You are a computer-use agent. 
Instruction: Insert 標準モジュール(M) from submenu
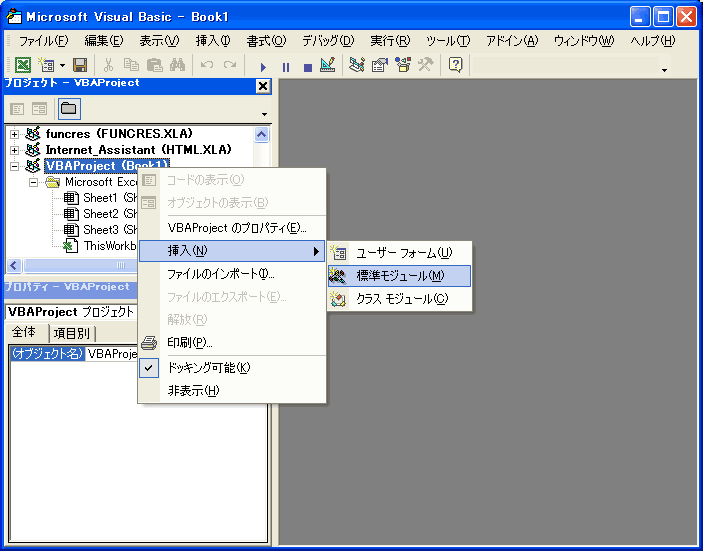click(399, 276)
